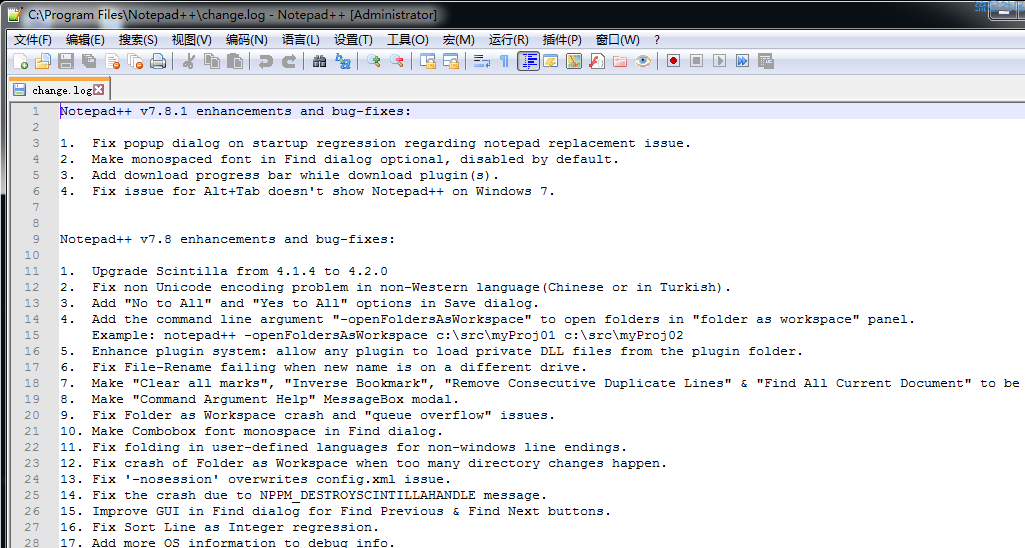1025x548 pixels.
Task: Click line number 15 in the margin
Action: 32,335
